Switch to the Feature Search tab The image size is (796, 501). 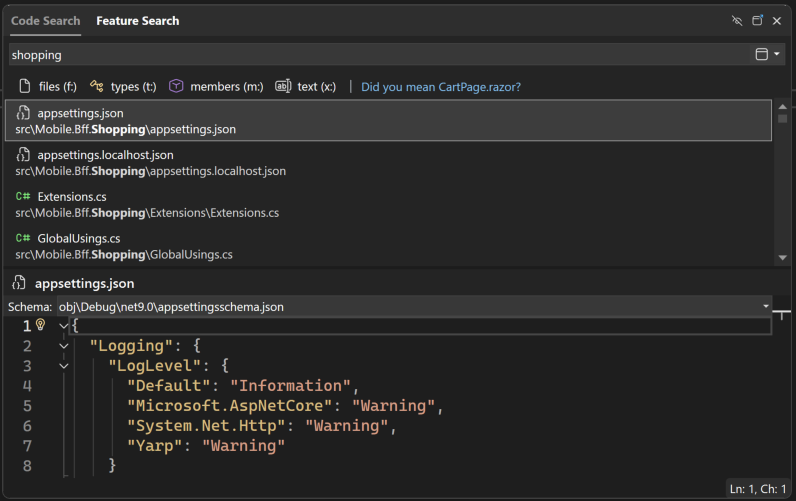click(138, 21)
